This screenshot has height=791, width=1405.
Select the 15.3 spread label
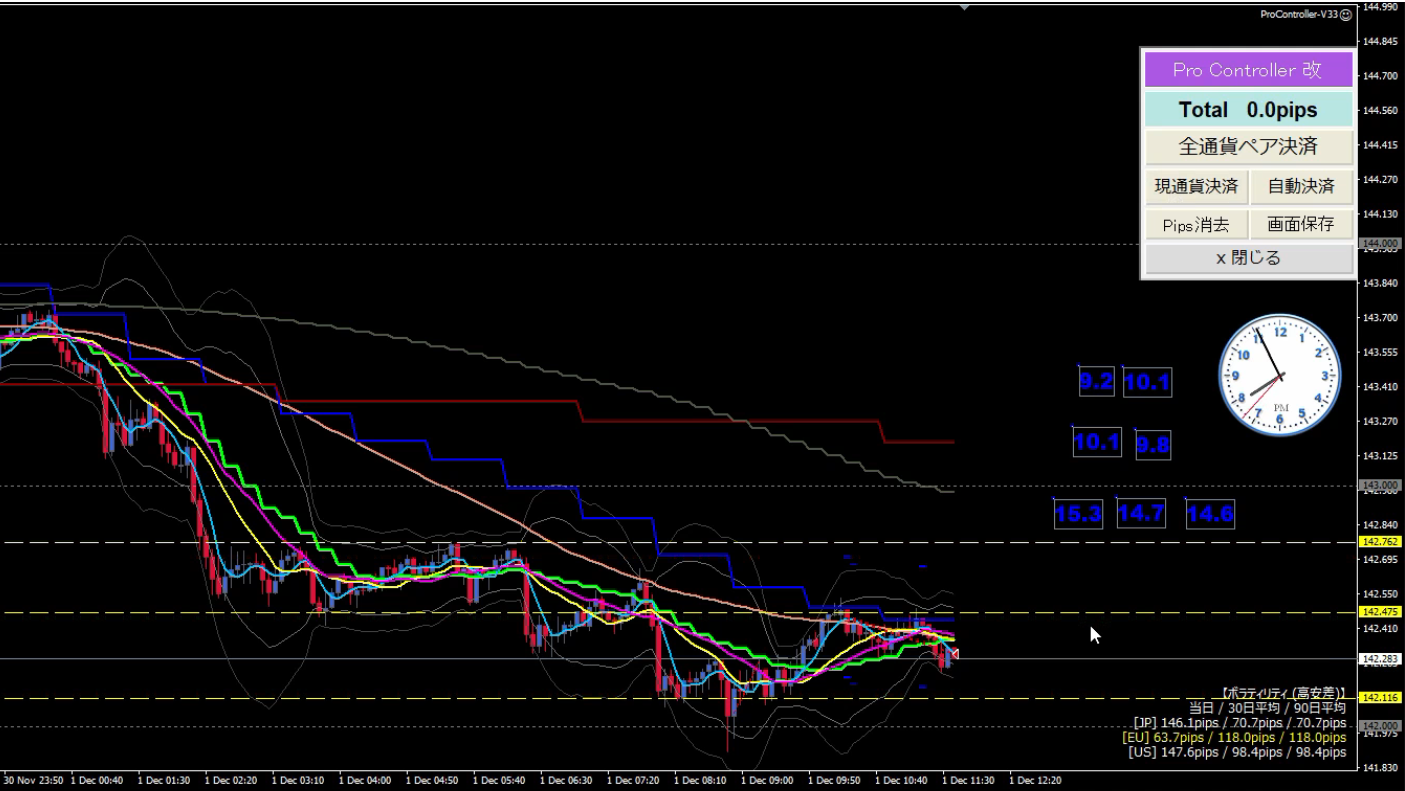coord(1078,515)
